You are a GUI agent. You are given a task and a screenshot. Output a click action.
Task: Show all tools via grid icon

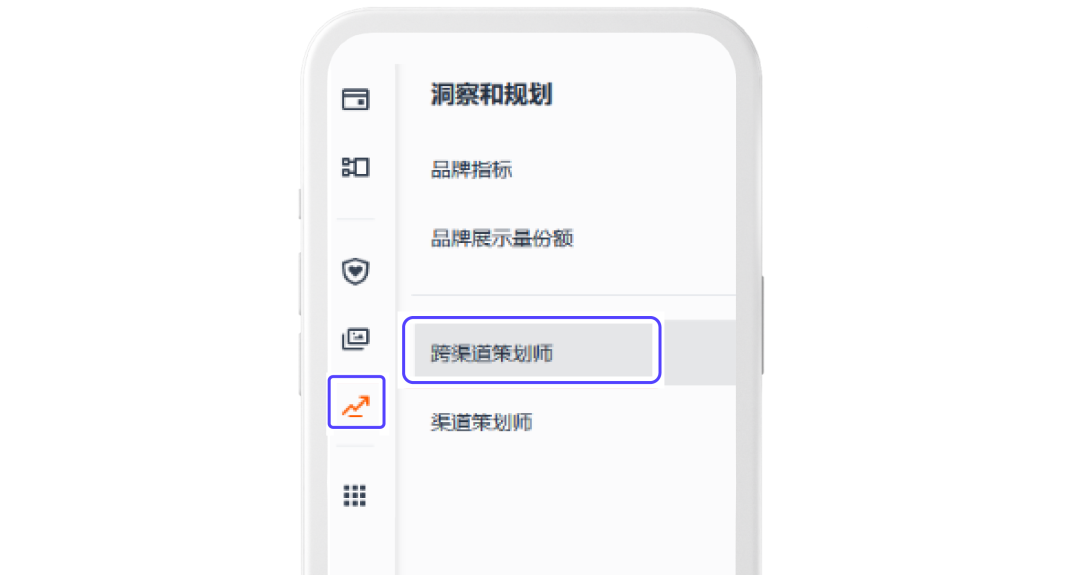tap(355, 495)
